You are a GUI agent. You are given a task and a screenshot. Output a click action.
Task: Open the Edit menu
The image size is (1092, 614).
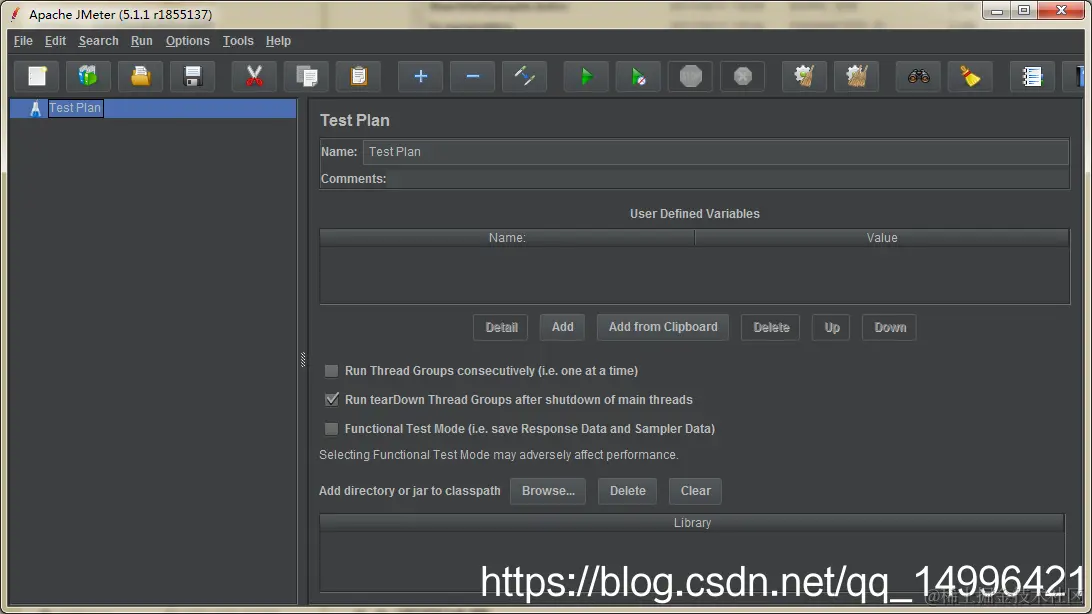[55, 40]
